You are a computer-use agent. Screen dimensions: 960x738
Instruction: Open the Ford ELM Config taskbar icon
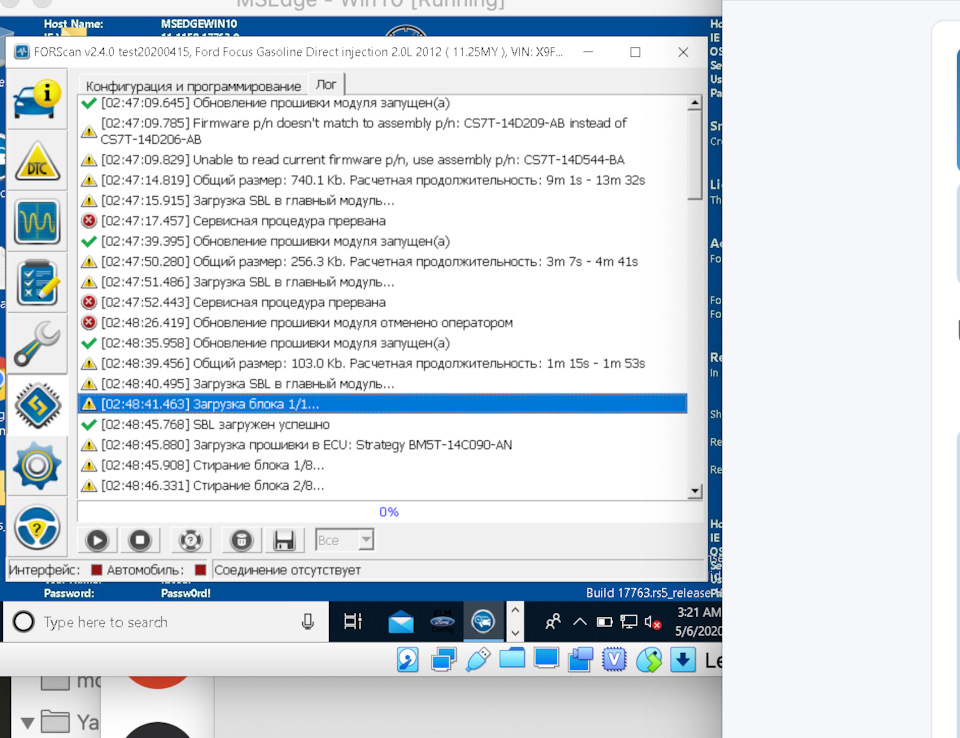click(x=442, y=621)
